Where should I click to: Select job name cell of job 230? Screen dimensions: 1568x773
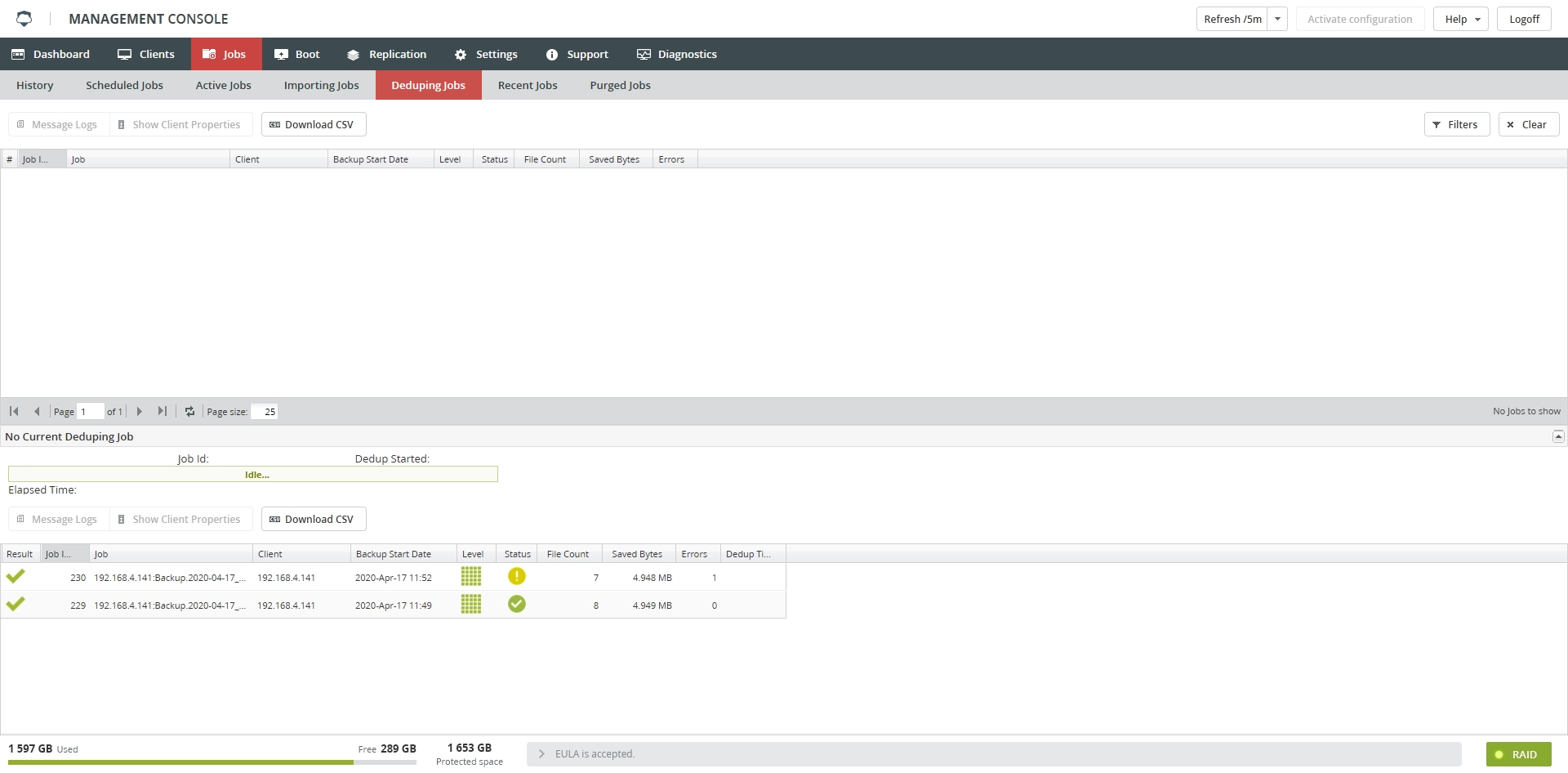pyautogui.click(x=170, y=578)
